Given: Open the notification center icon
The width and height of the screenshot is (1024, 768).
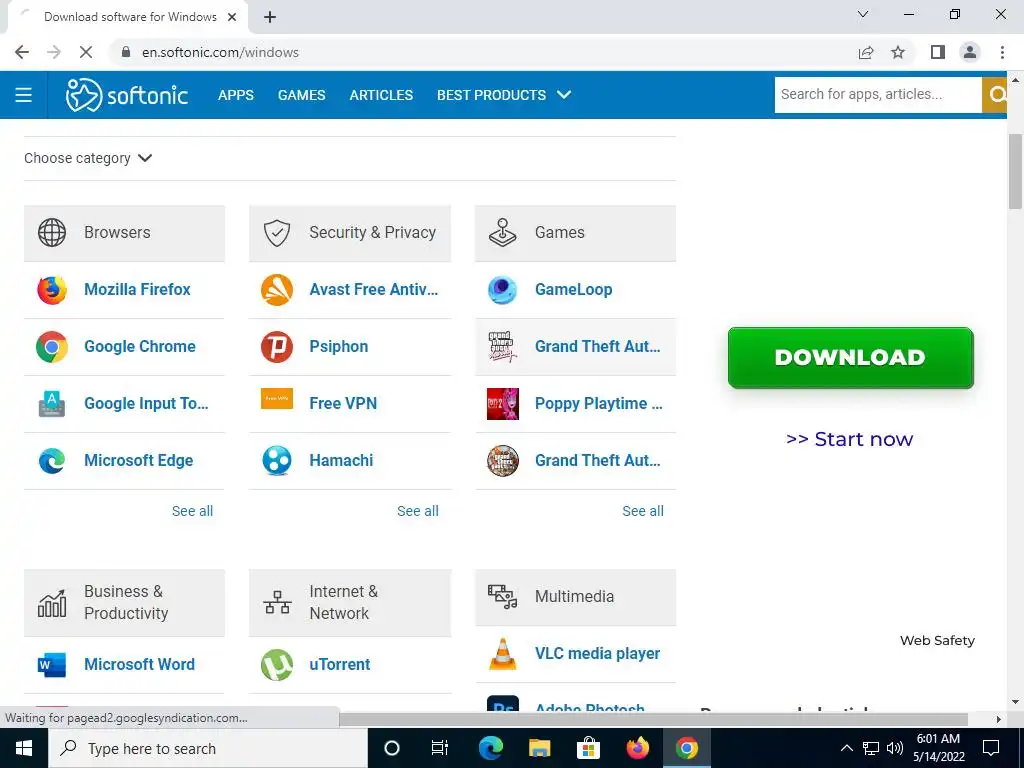Looking at the screenshot, I should pos(991,748).
